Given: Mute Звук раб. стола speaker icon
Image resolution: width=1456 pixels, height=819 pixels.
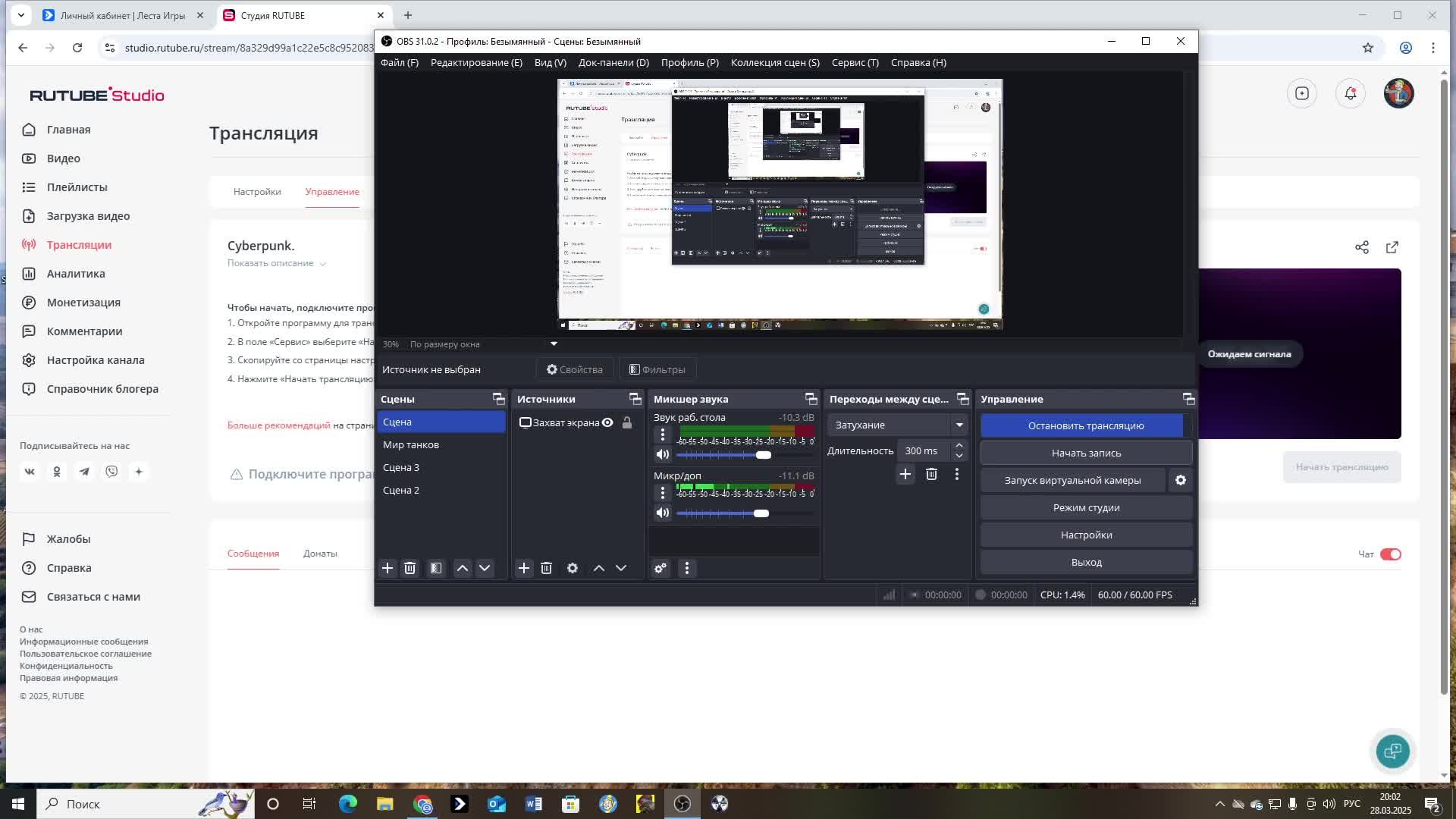Looking at the screenshot, I should point(663,454).
